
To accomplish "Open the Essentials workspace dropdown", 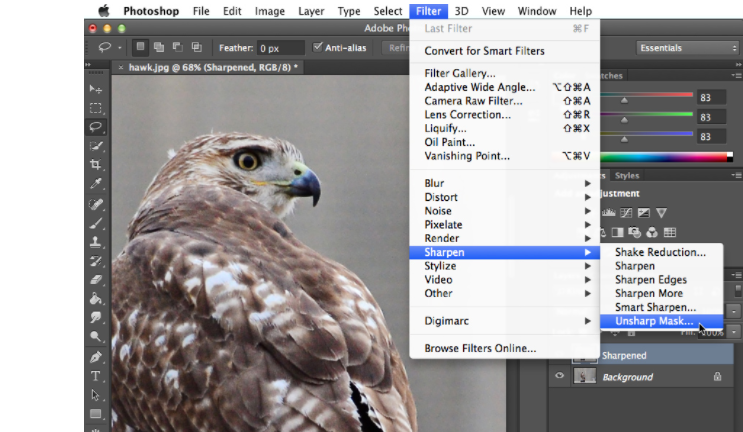I will (x=687, y=47).
